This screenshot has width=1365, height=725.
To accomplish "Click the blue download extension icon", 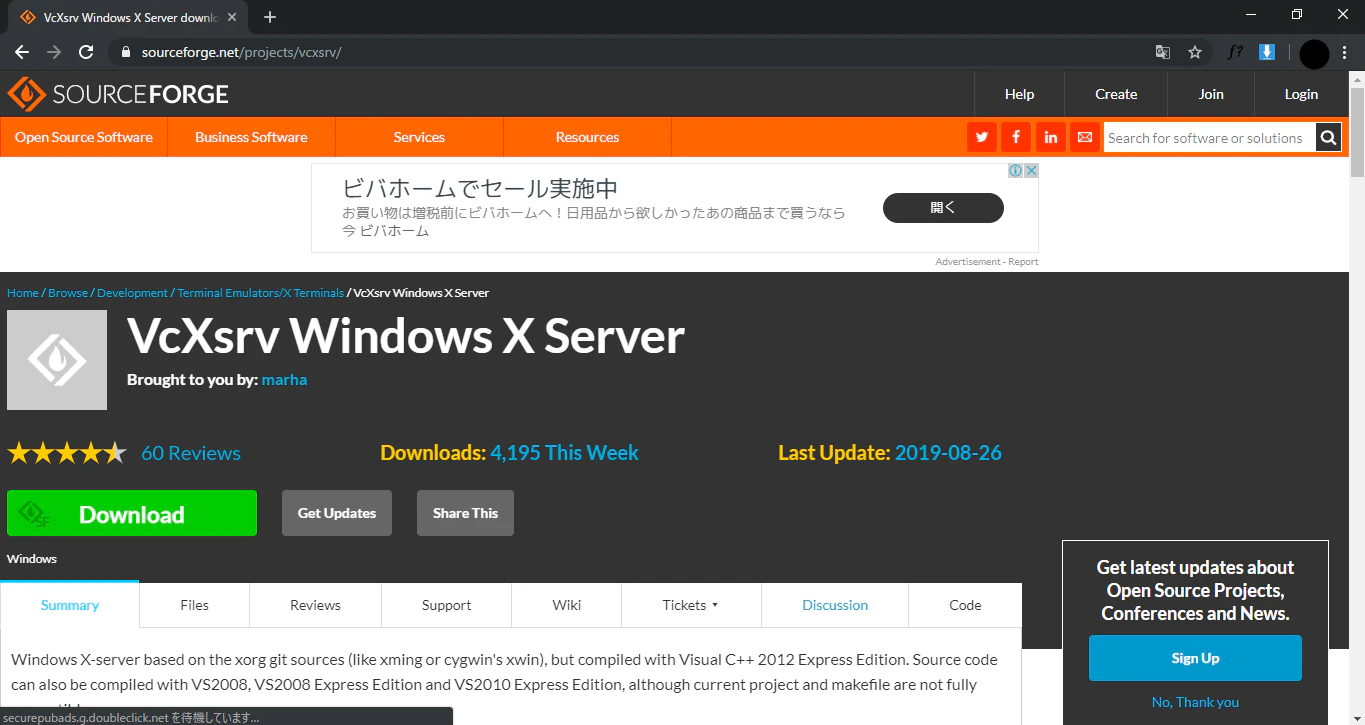I will tap(1267, 52).
